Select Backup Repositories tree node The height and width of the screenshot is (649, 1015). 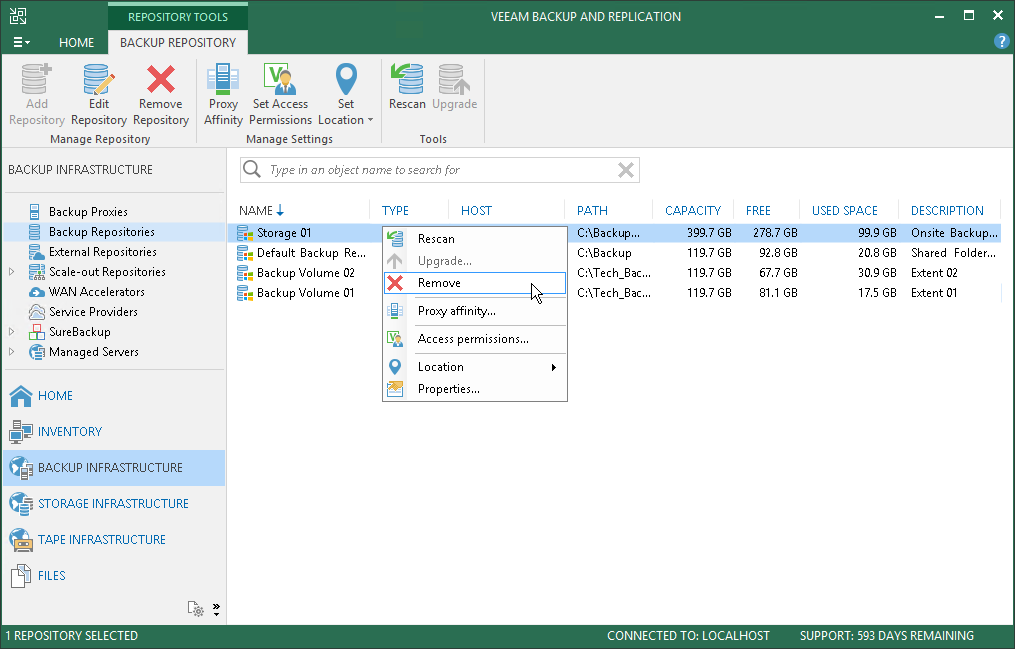102,232
